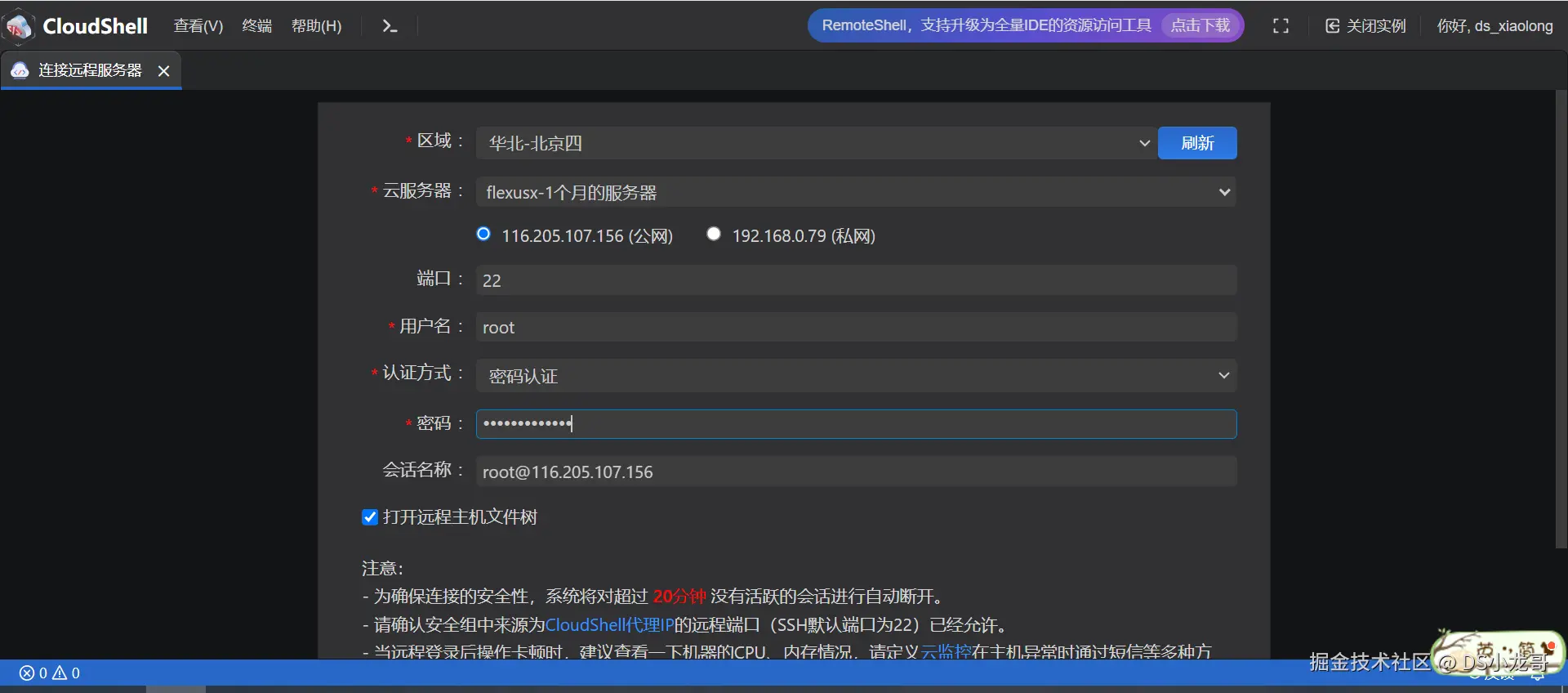Select private IP 192.168.0.79 radio button
This screenshot has width=1568, height=693.
point(714,235)
